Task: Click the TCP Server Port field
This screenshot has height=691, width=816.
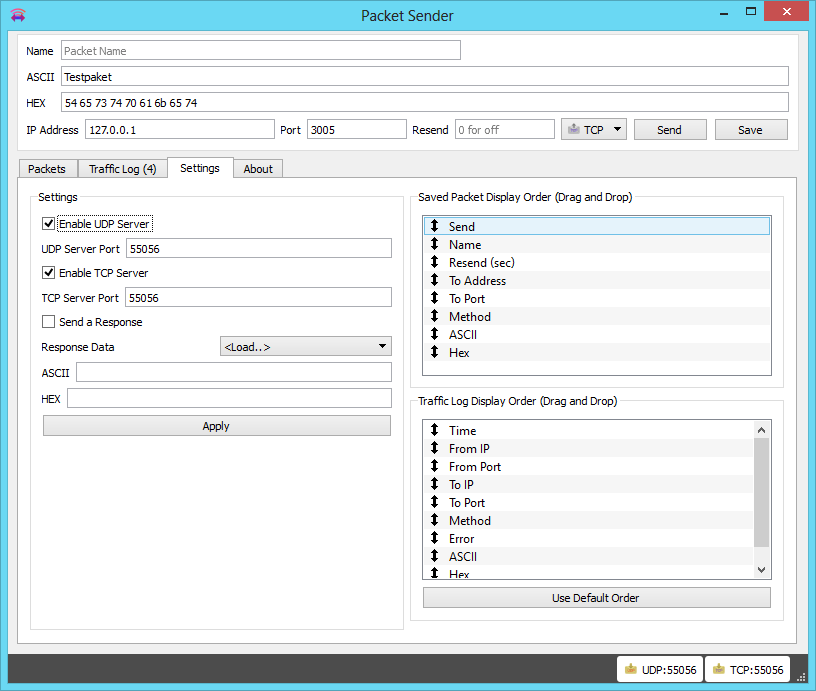Action: point(258,297)
